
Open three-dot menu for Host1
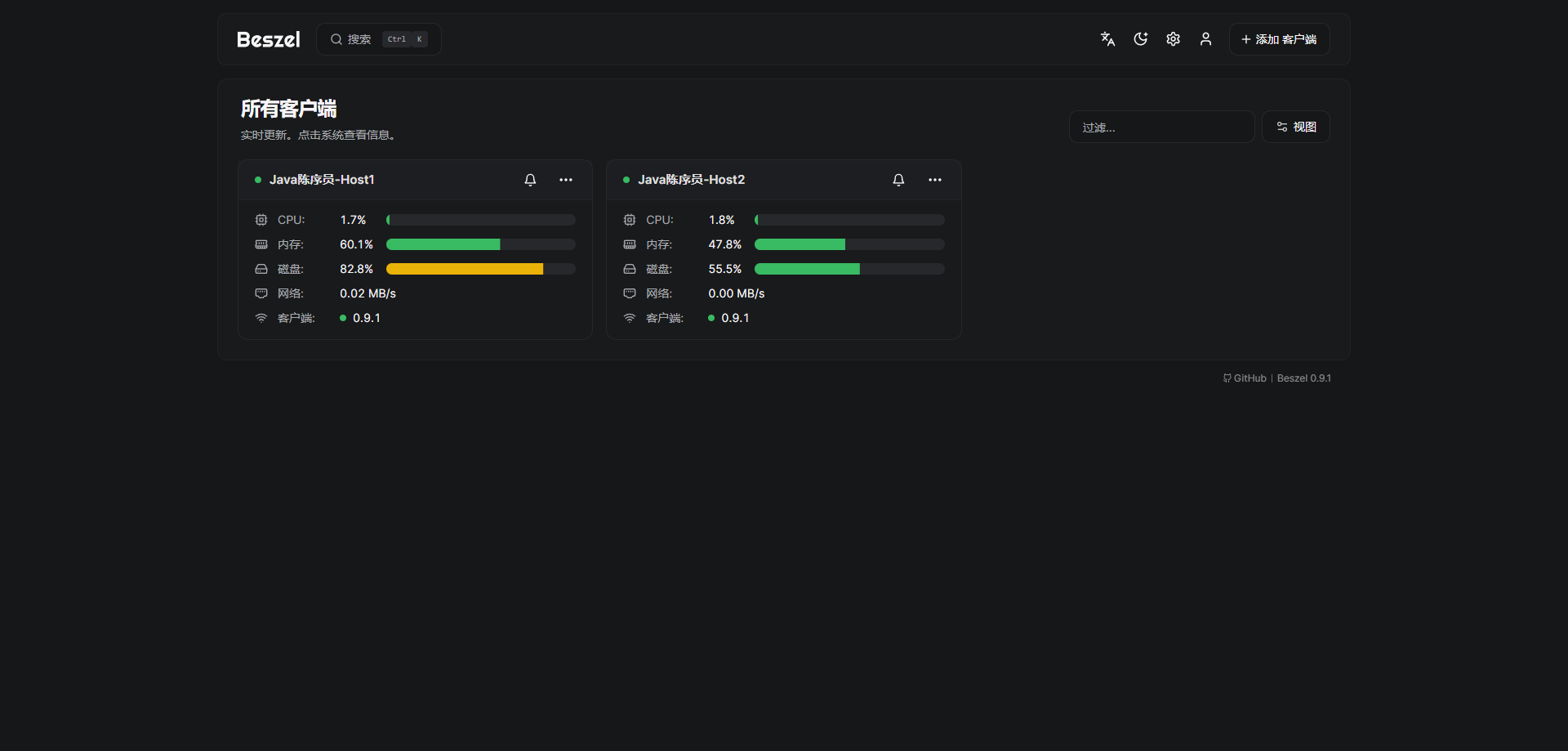[566, 180]
